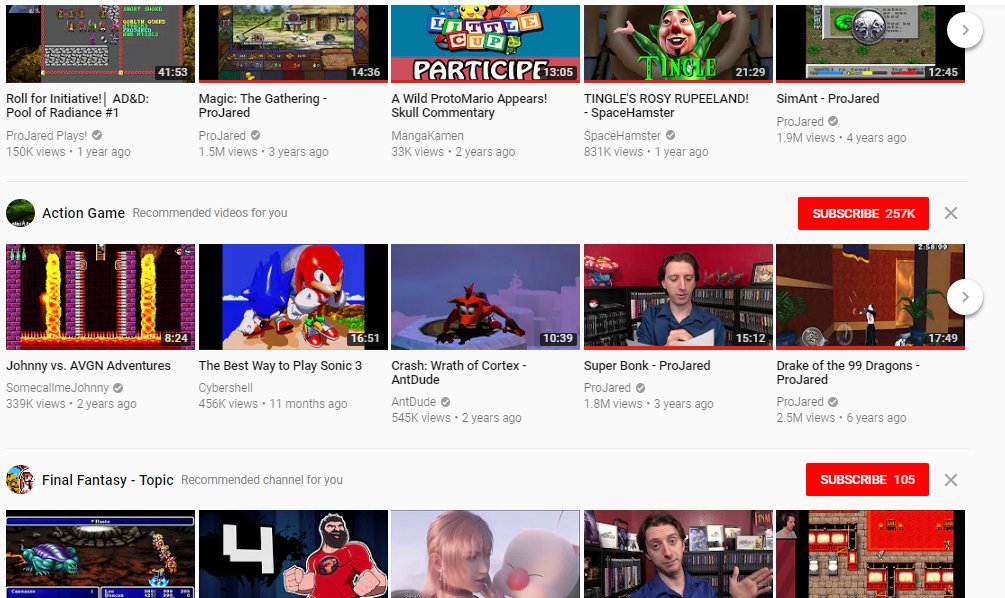Click '33K views • 2 years ago' text
The height and width of the screenshot is (598, 1005).
(x=453, y=152)
